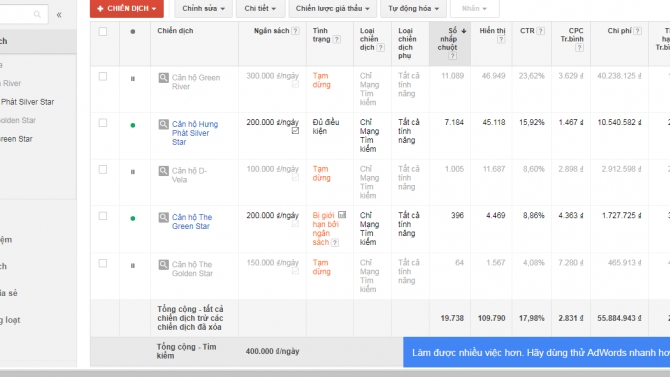The image size is (670, 377).
Task: Open the Chỉnh sửa dropdown
Action: point(203,9)
